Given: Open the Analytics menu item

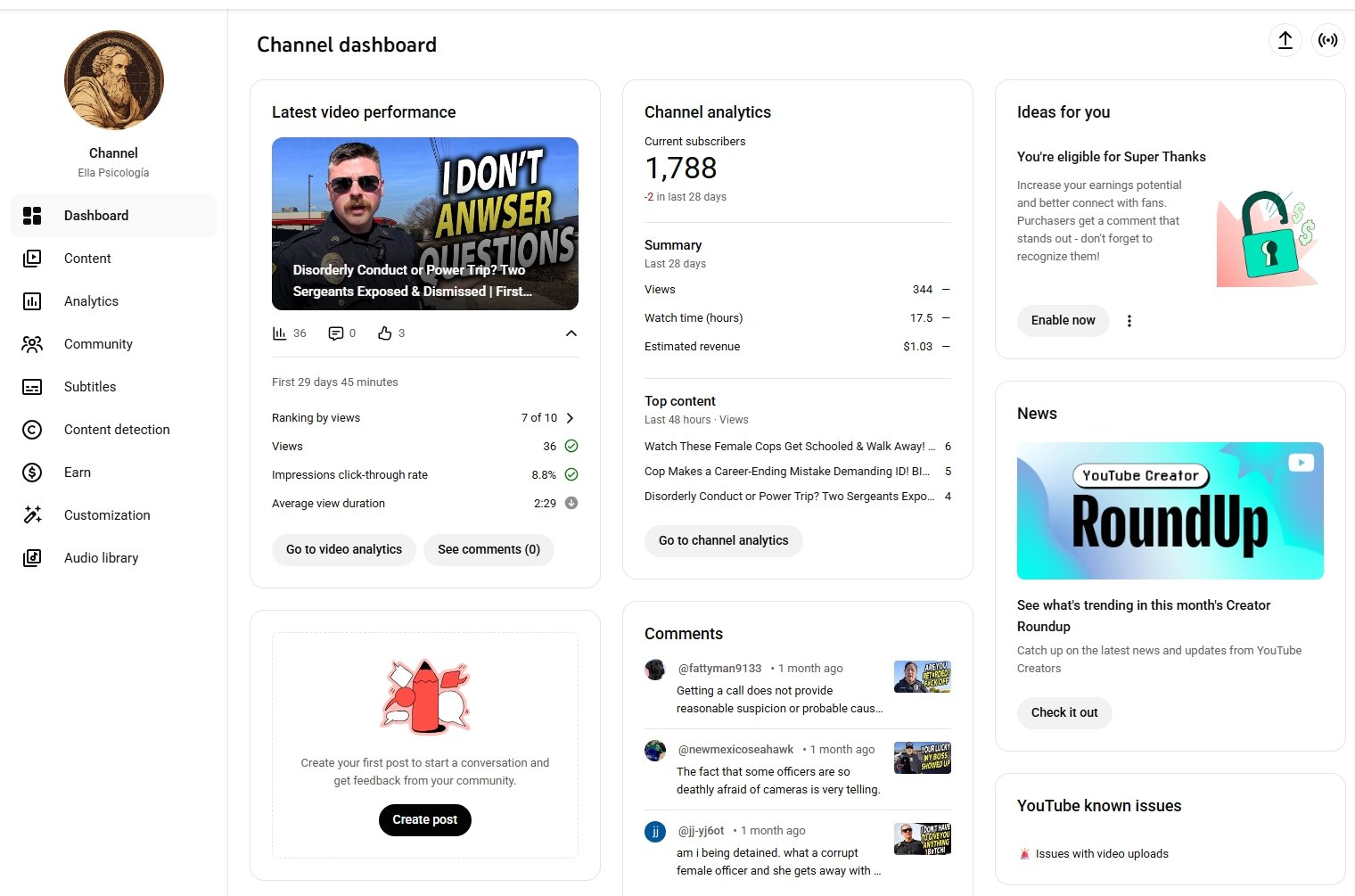Looking at the screenshot, I should point(91,301).
